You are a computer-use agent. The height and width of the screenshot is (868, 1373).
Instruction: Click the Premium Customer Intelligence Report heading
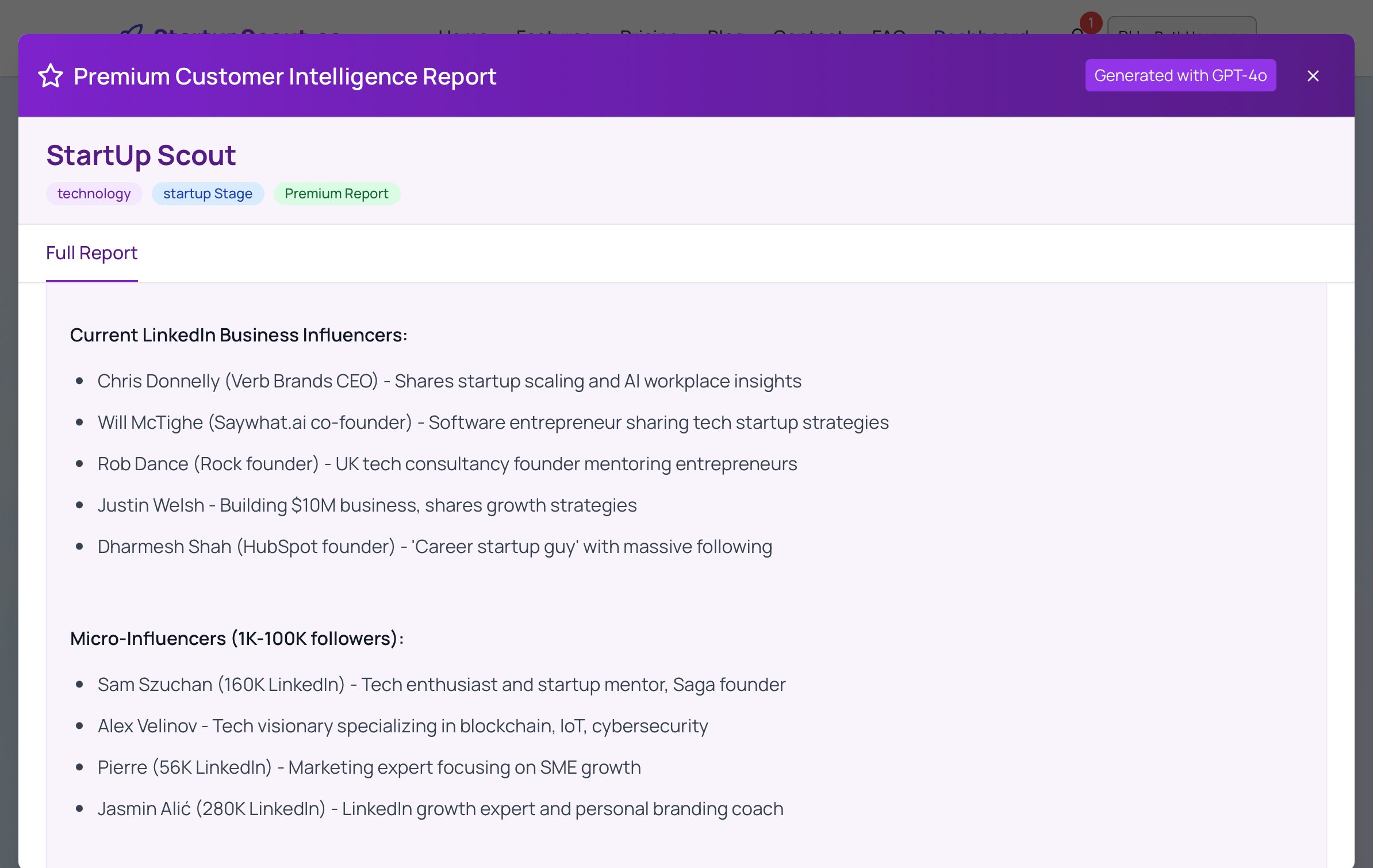[285, 76]
